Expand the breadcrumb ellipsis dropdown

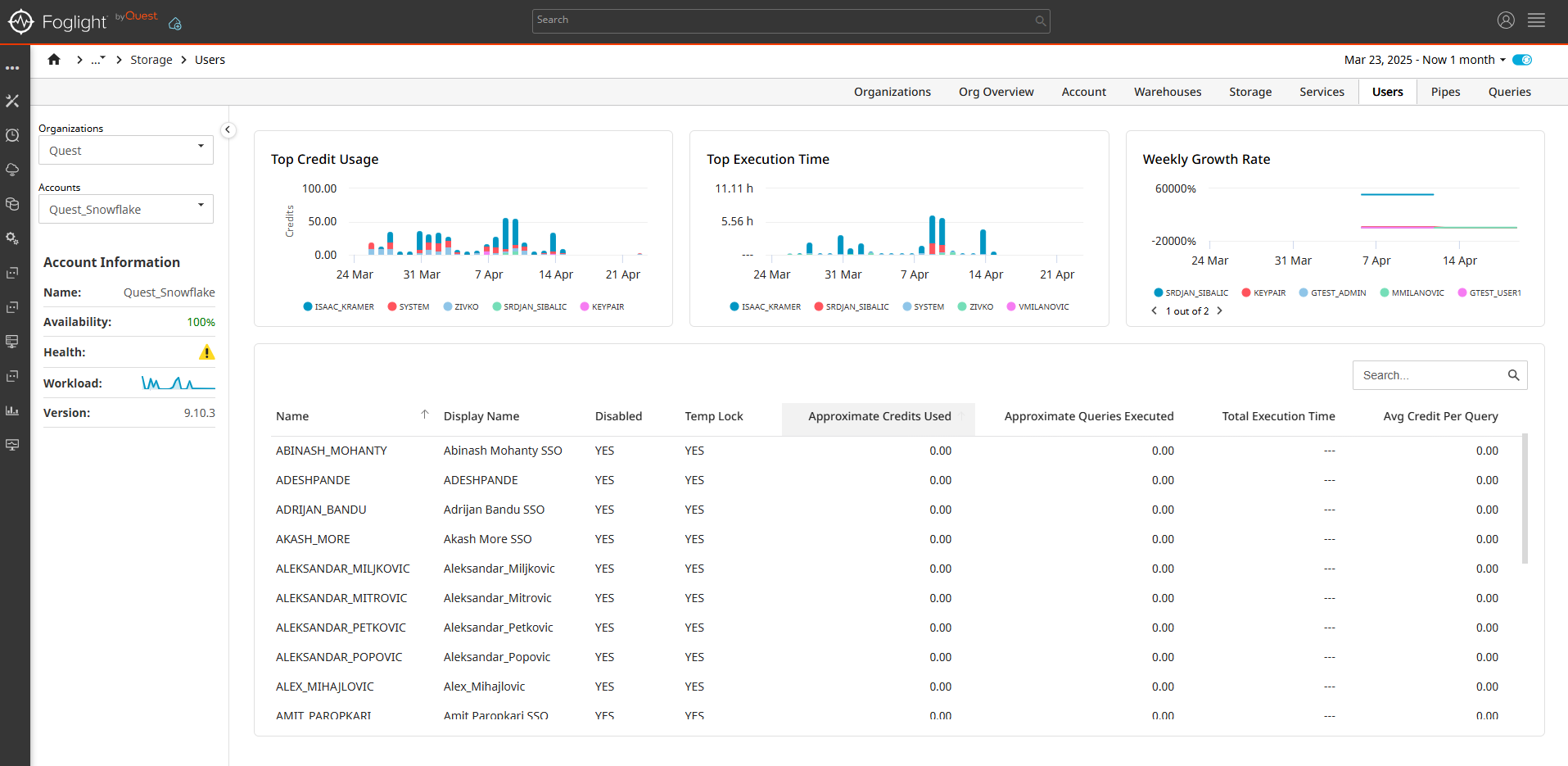tap(98, 59)
